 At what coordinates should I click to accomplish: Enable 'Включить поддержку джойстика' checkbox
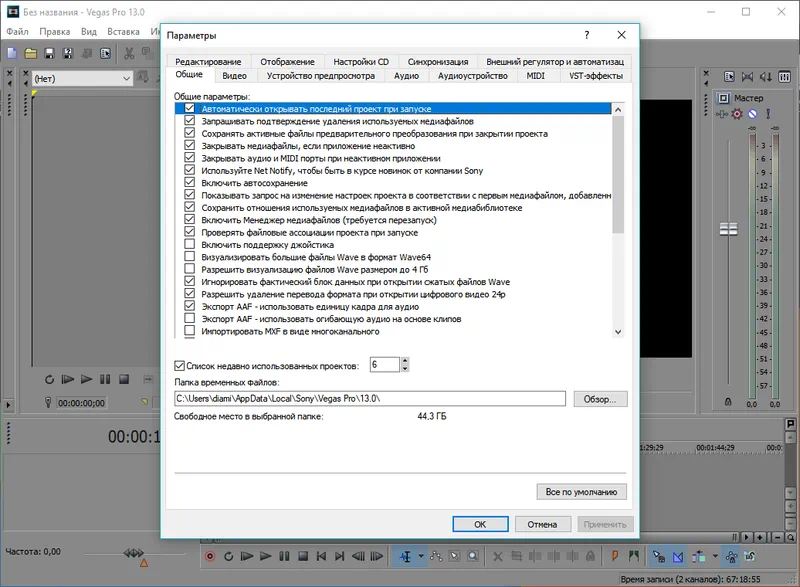click(190, 245)
